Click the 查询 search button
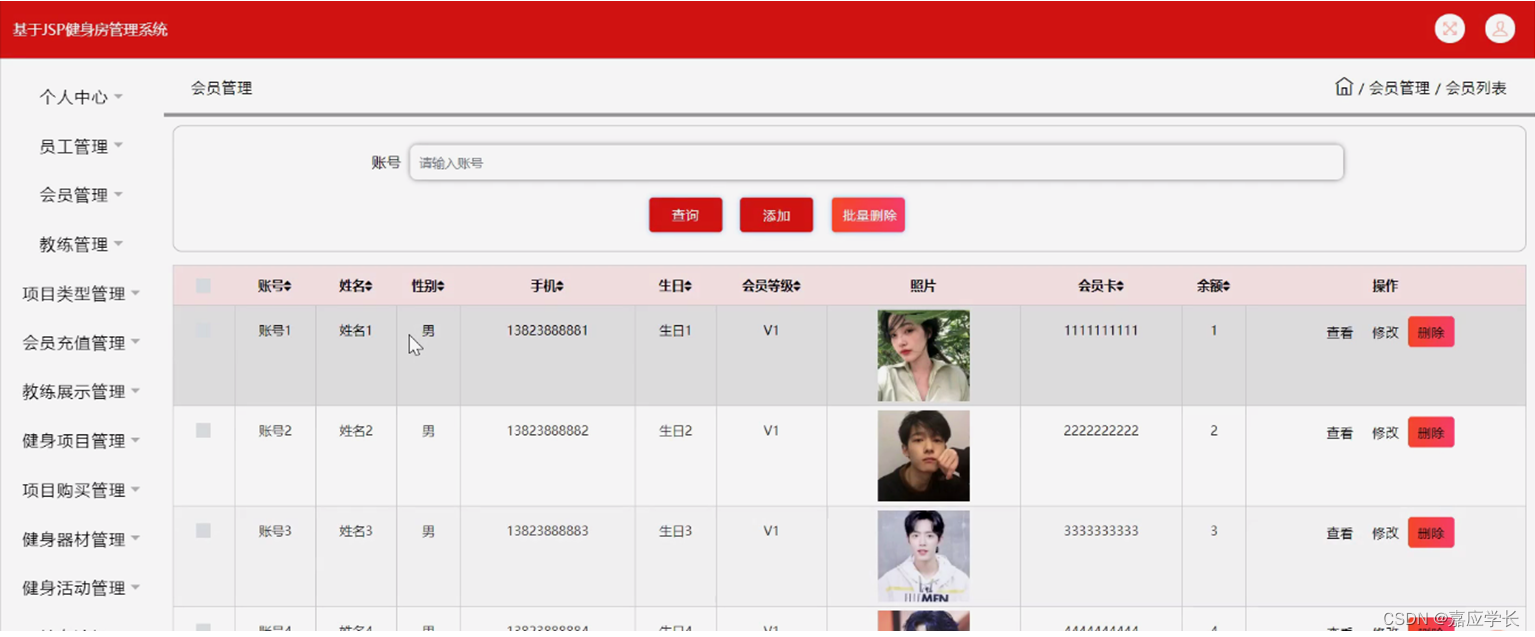1535x637 pixels. (x=685, y=215)
